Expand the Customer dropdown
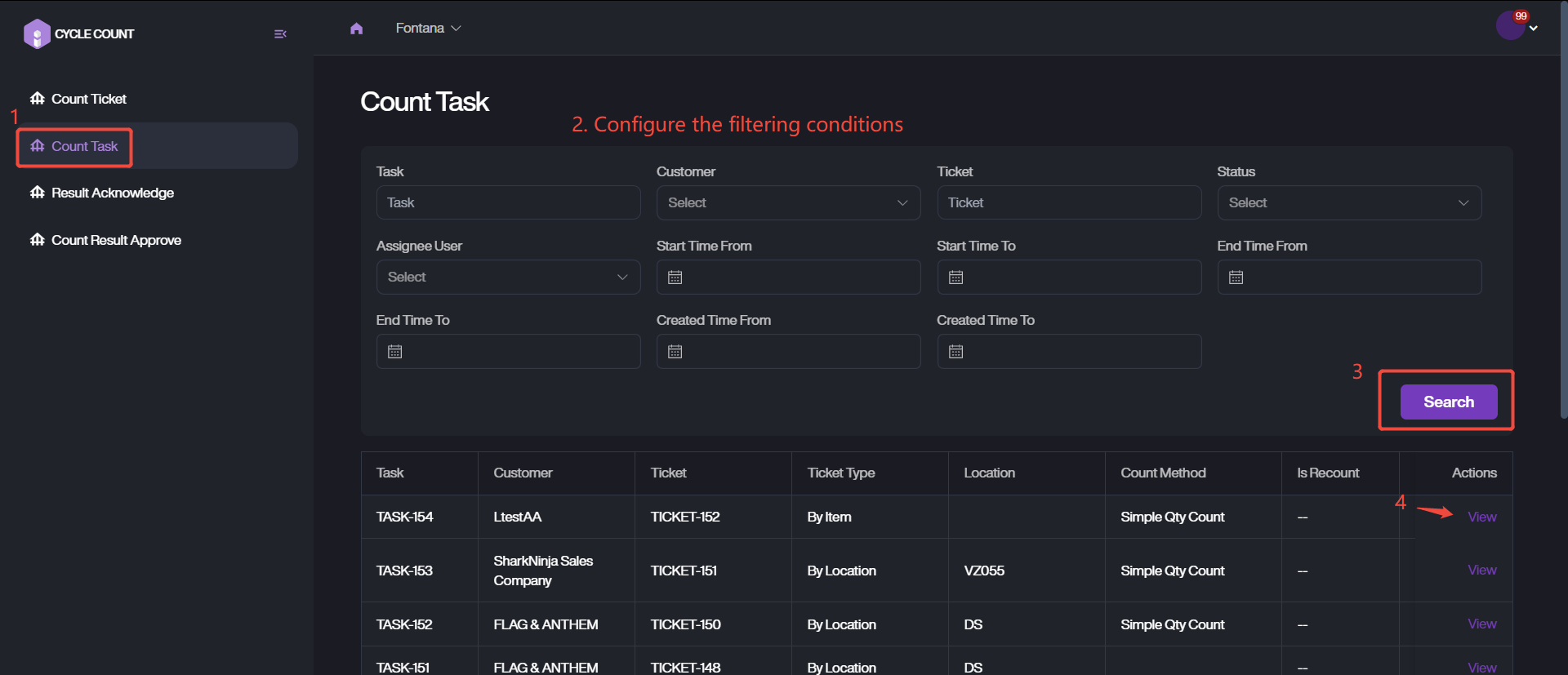The height and width of the screenshot is (675, 1568). point(788,202)
